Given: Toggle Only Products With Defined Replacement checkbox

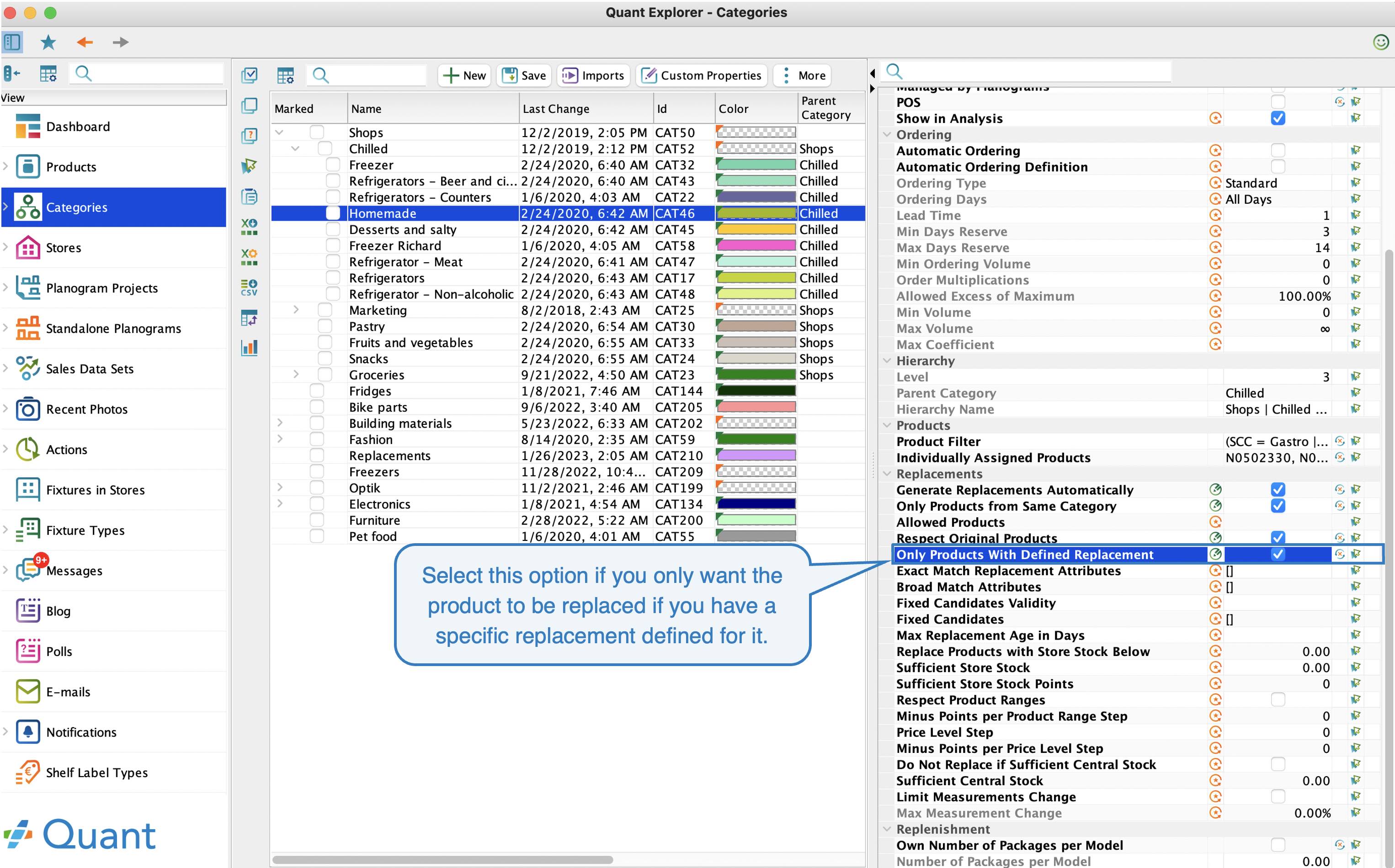Looking at the screenshot, I should [x=1278, y=555].
